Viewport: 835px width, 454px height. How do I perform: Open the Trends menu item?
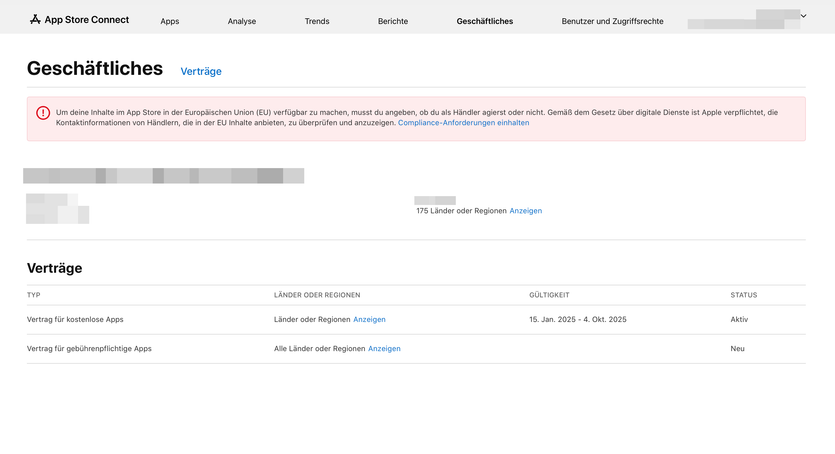pyautogui.click(x=317, y=21)
